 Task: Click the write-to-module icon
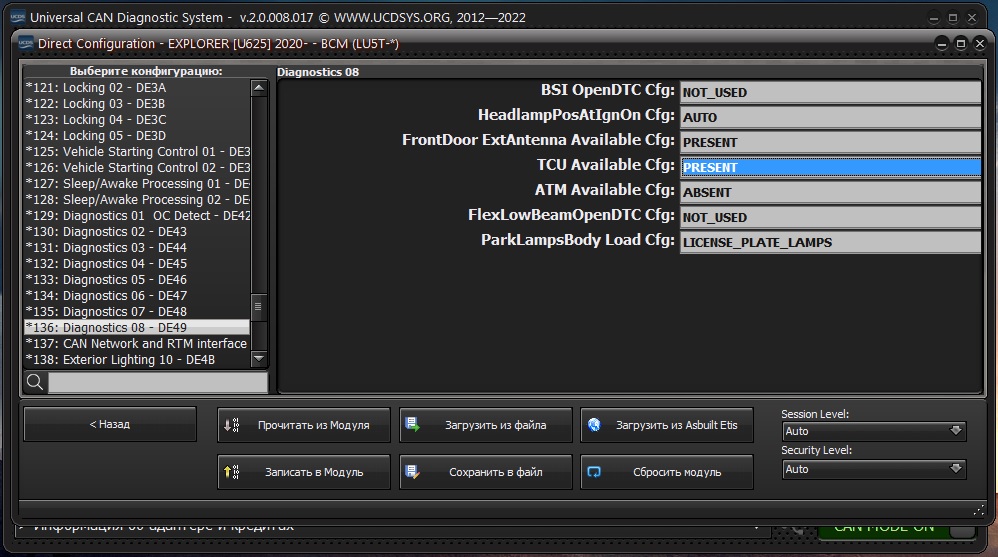[232, 472]
